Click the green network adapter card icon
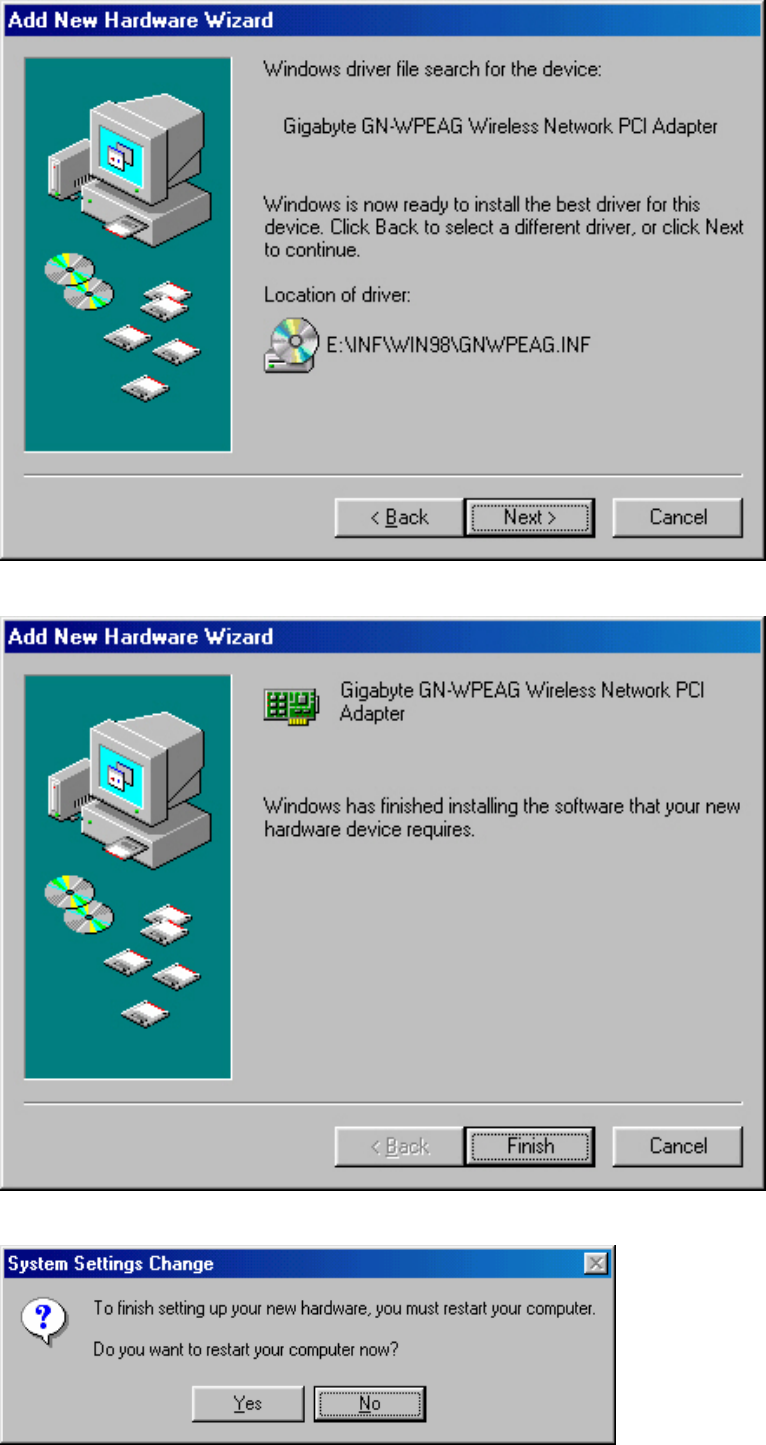 (291, 705)
